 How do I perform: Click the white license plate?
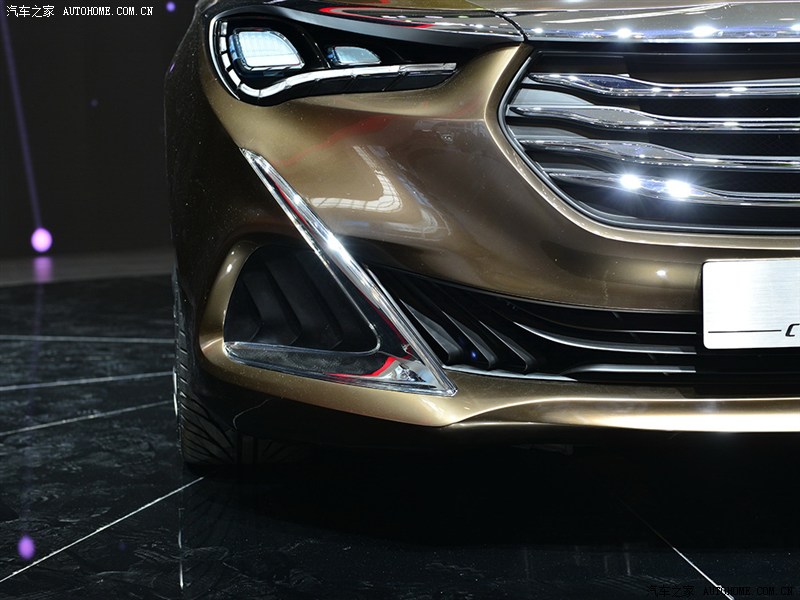click(751, 304)
